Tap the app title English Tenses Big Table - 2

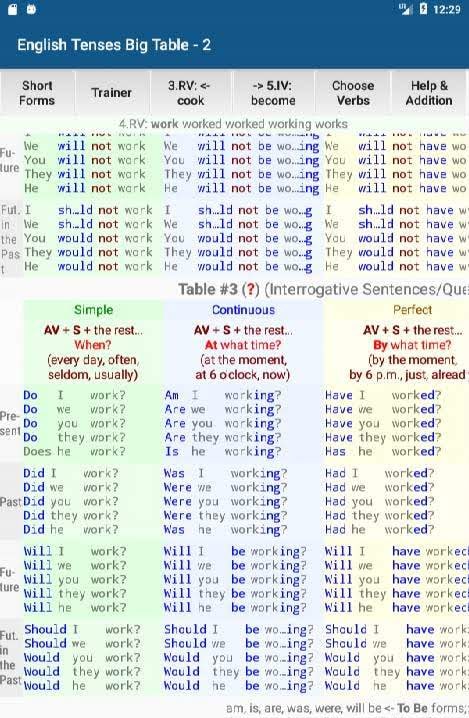(114, 45)
